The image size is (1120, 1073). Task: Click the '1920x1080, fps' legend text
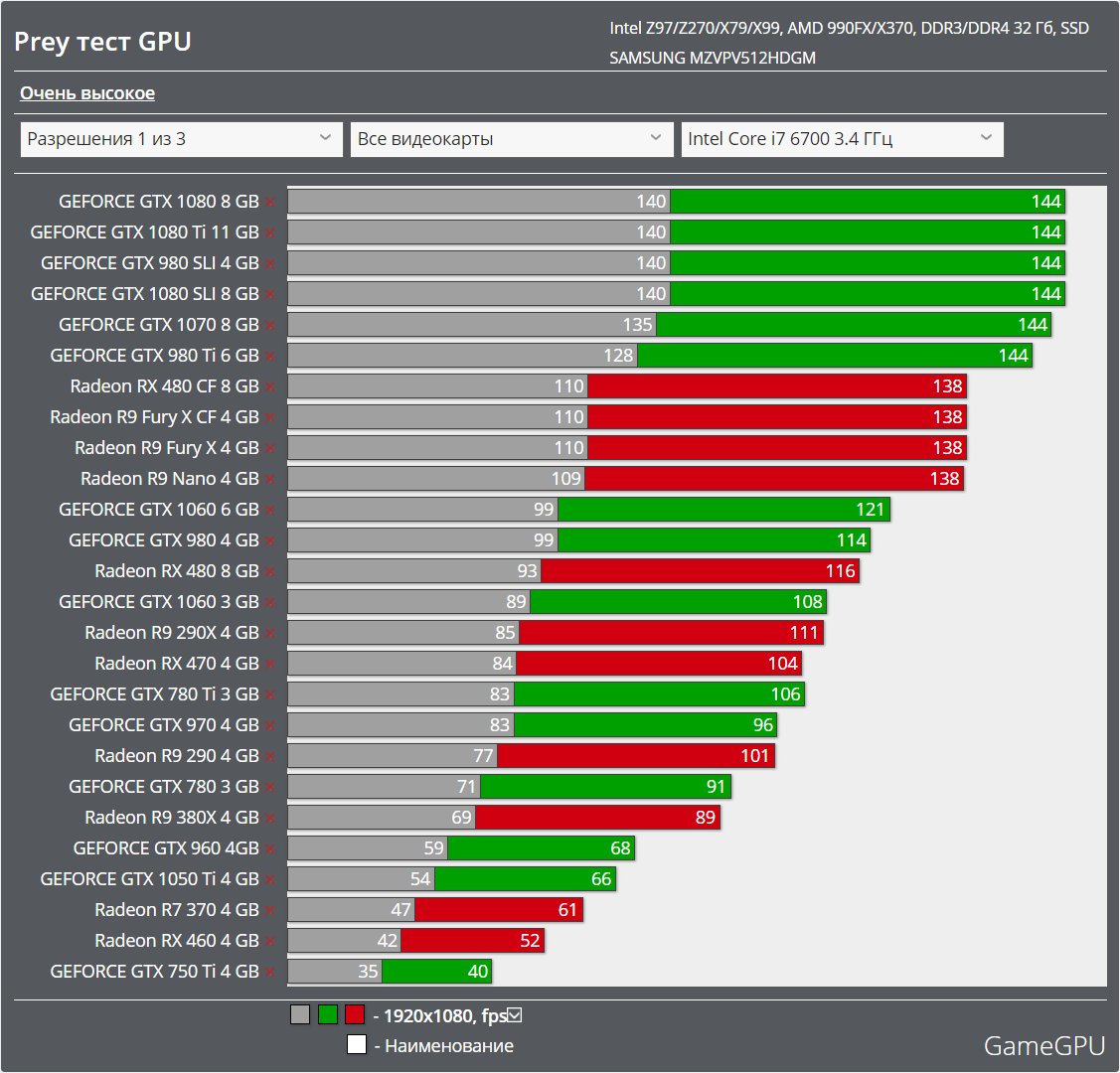click(445, 1015)
